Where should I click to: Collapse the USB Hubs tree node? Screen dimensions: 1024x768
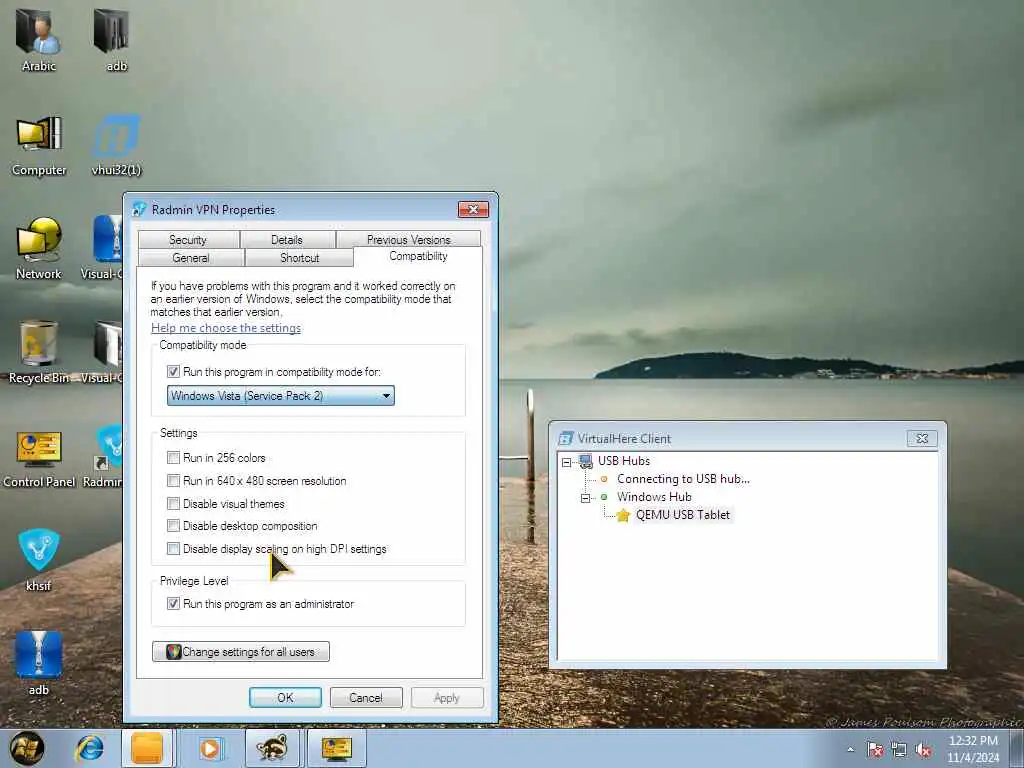click(x=566, y=462)
